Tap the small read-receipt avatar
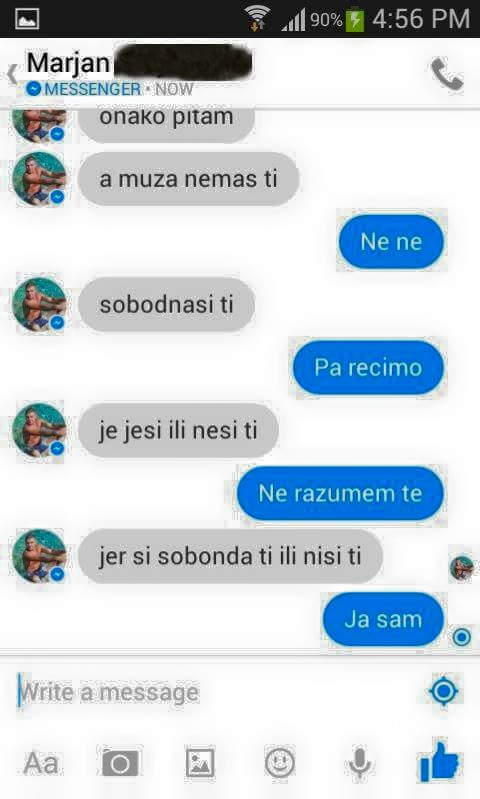The height and width of the screenshot is (799, 480). coord(462,568)
